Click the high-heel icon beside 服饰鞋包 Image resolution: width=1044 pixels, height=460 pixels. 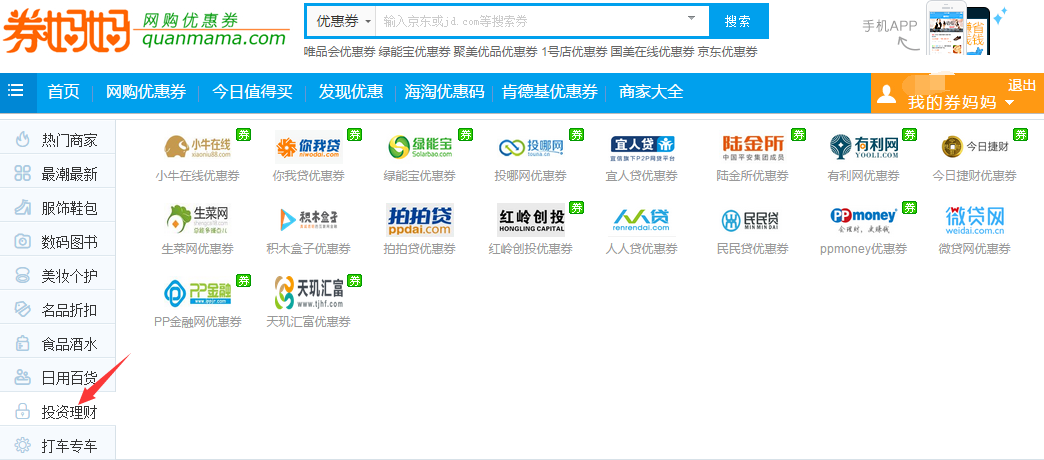23,208
